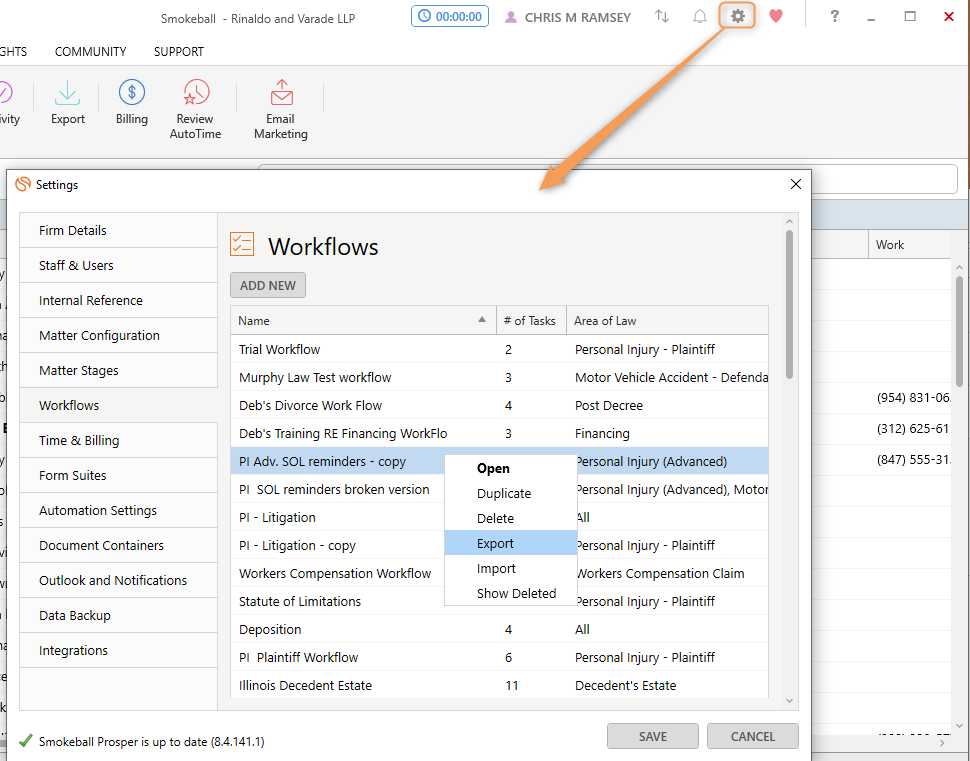Save the settings changes
The width and height of the screenshot is (970, 761).
point(652,736)
